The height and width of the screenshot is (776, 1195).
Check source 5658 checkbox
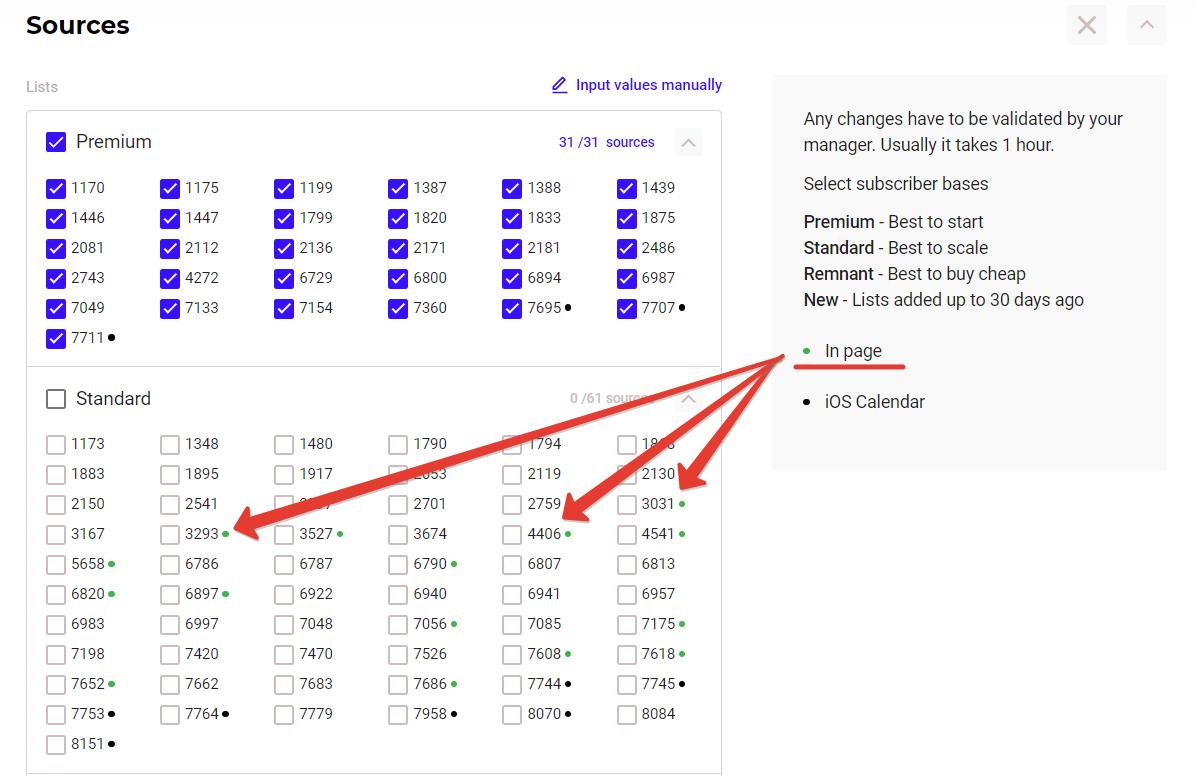click(x=56, y=565)
